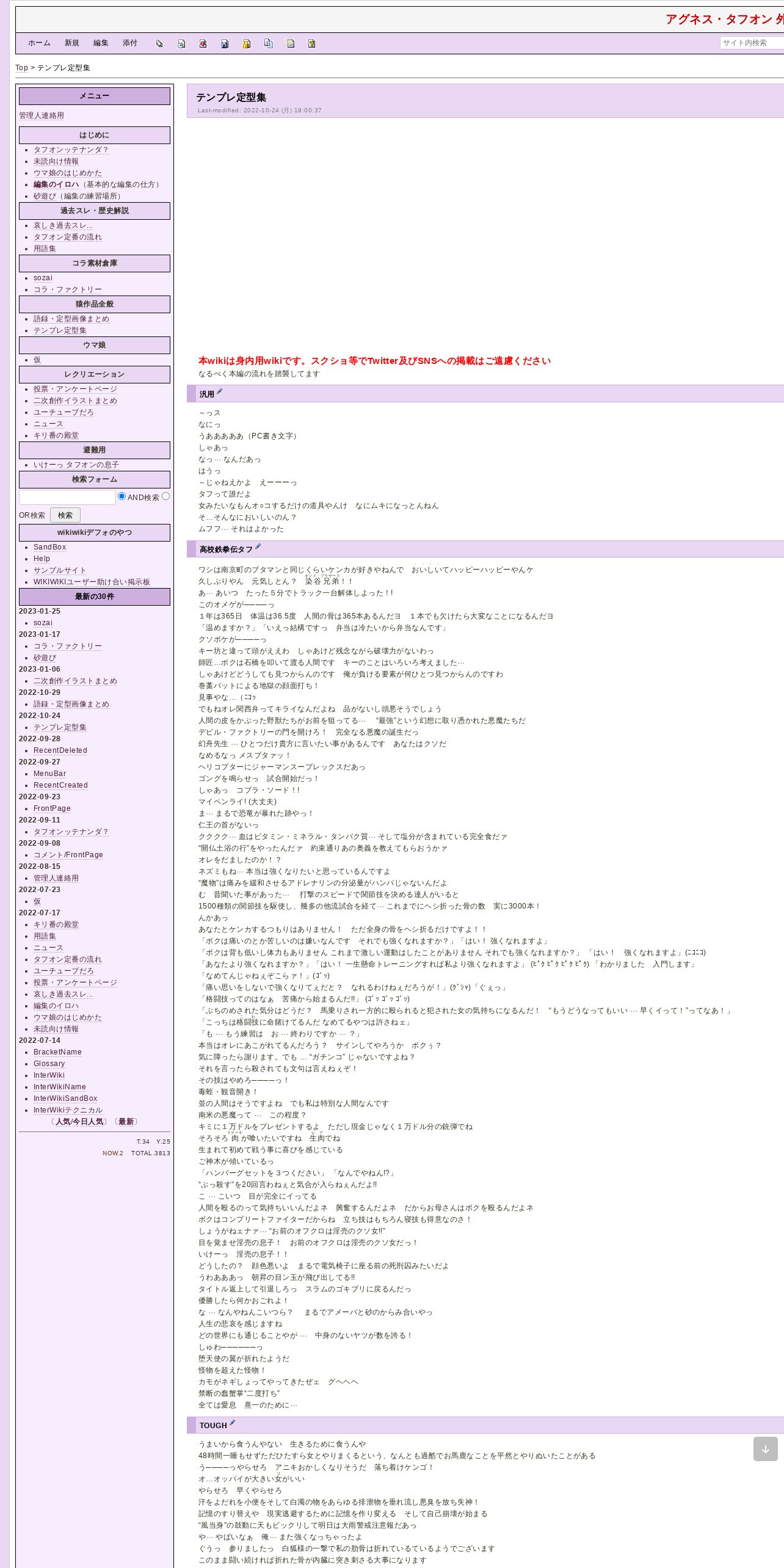The width and height of the screenshot is (784, 1568).
Task: Open MenuBar link in recent list
Action: coord(49,774)
